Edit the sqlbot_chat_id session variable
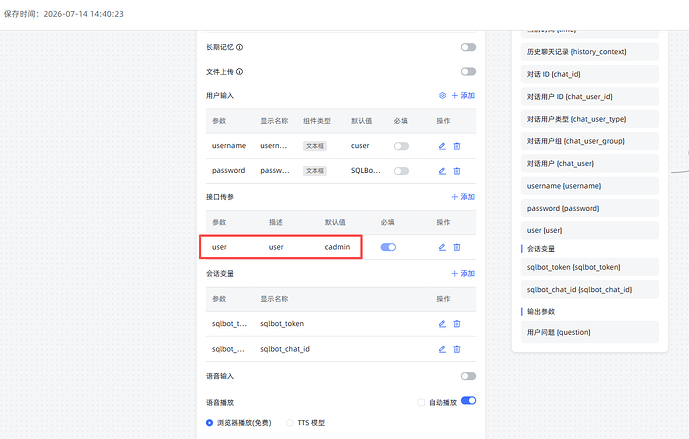Screen dimensions: 689x439 [x=442, y=349]
